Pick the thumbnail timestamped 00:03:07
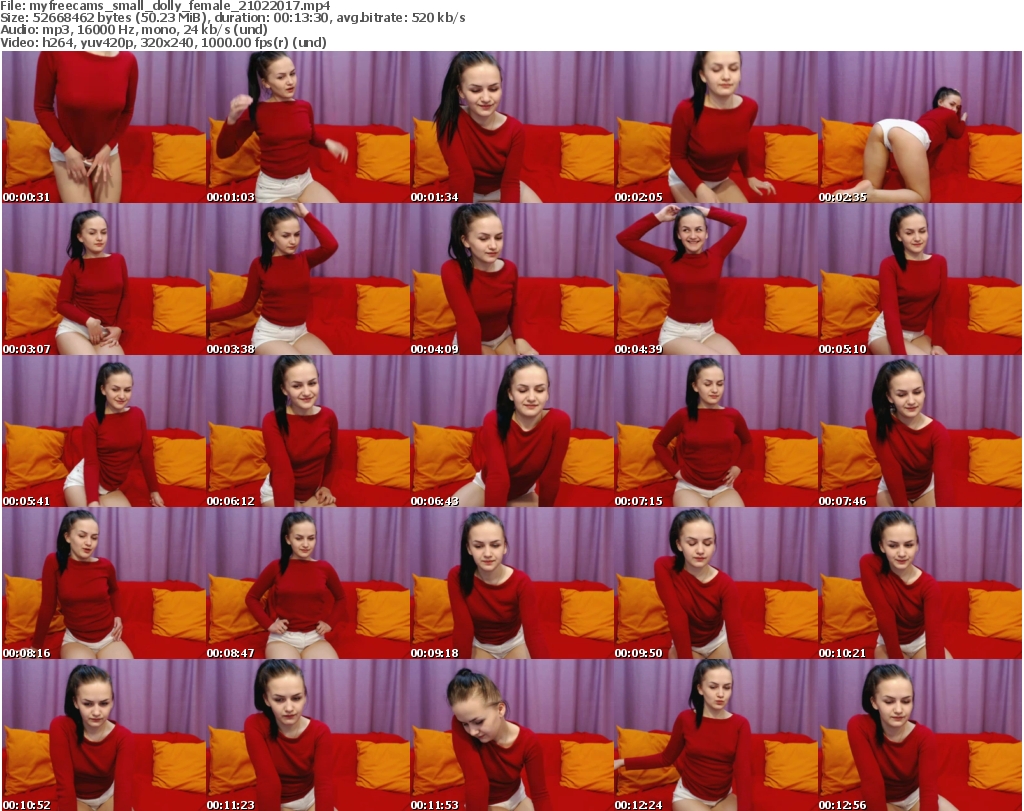The width and height of the screenshot is (1024, 811). click(x=104, y=279)
